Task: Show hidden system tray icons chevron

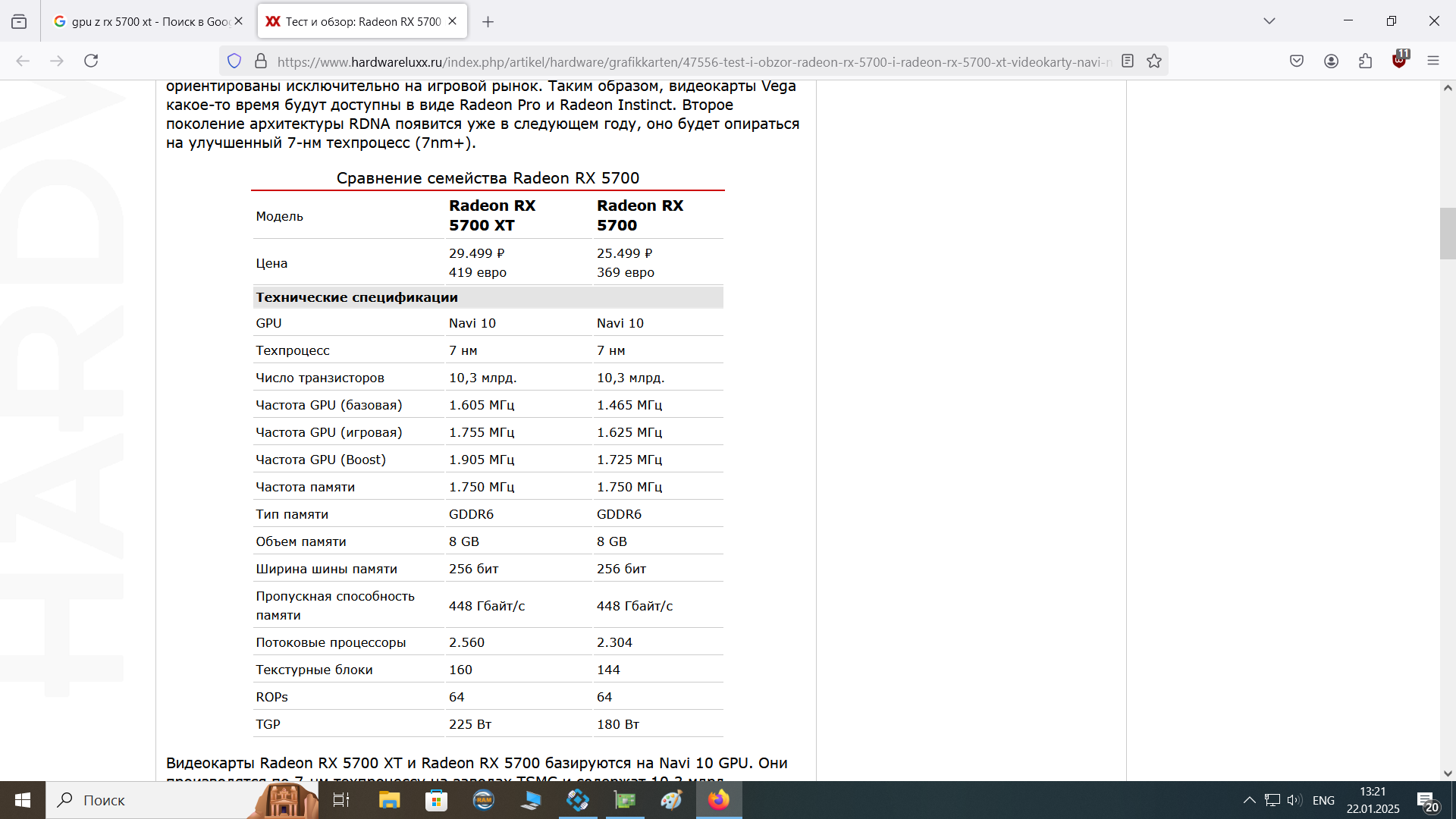Action: 1249,800
